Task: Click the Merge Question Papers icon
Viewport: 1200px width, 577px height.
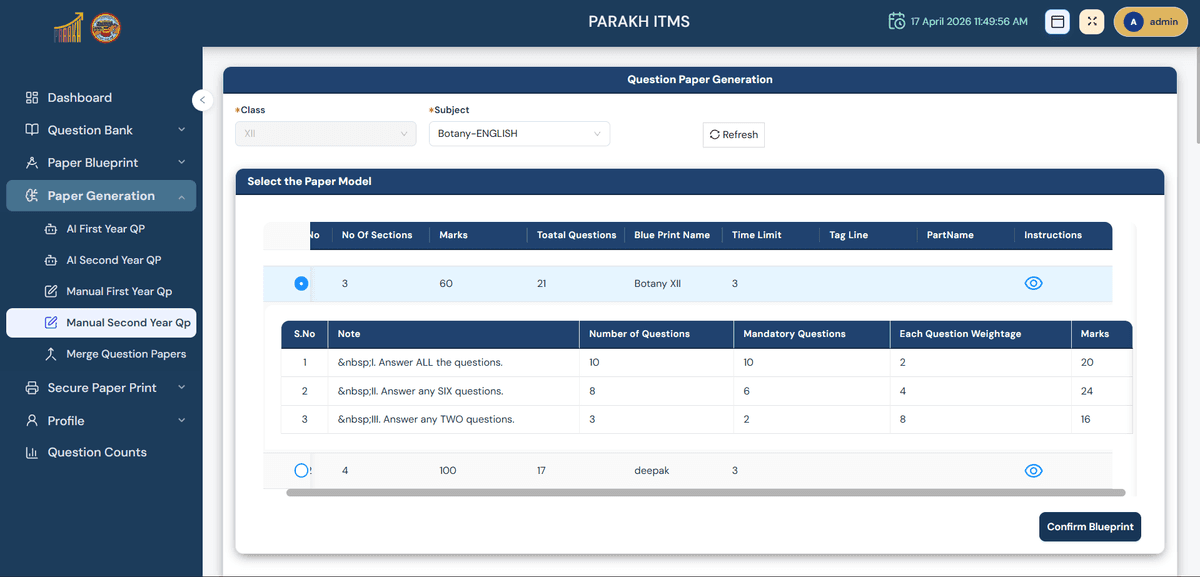Action: 51,354
